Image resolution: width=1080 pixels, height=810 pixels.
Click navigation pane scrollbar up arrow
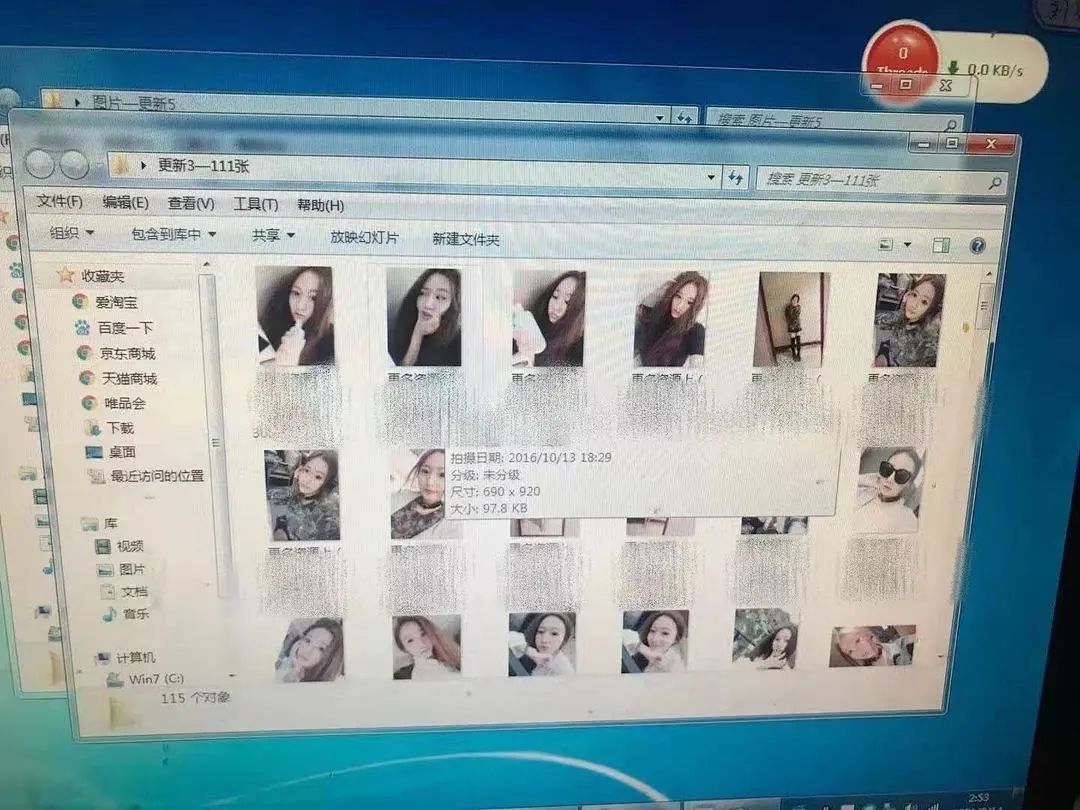coord(206,265)
